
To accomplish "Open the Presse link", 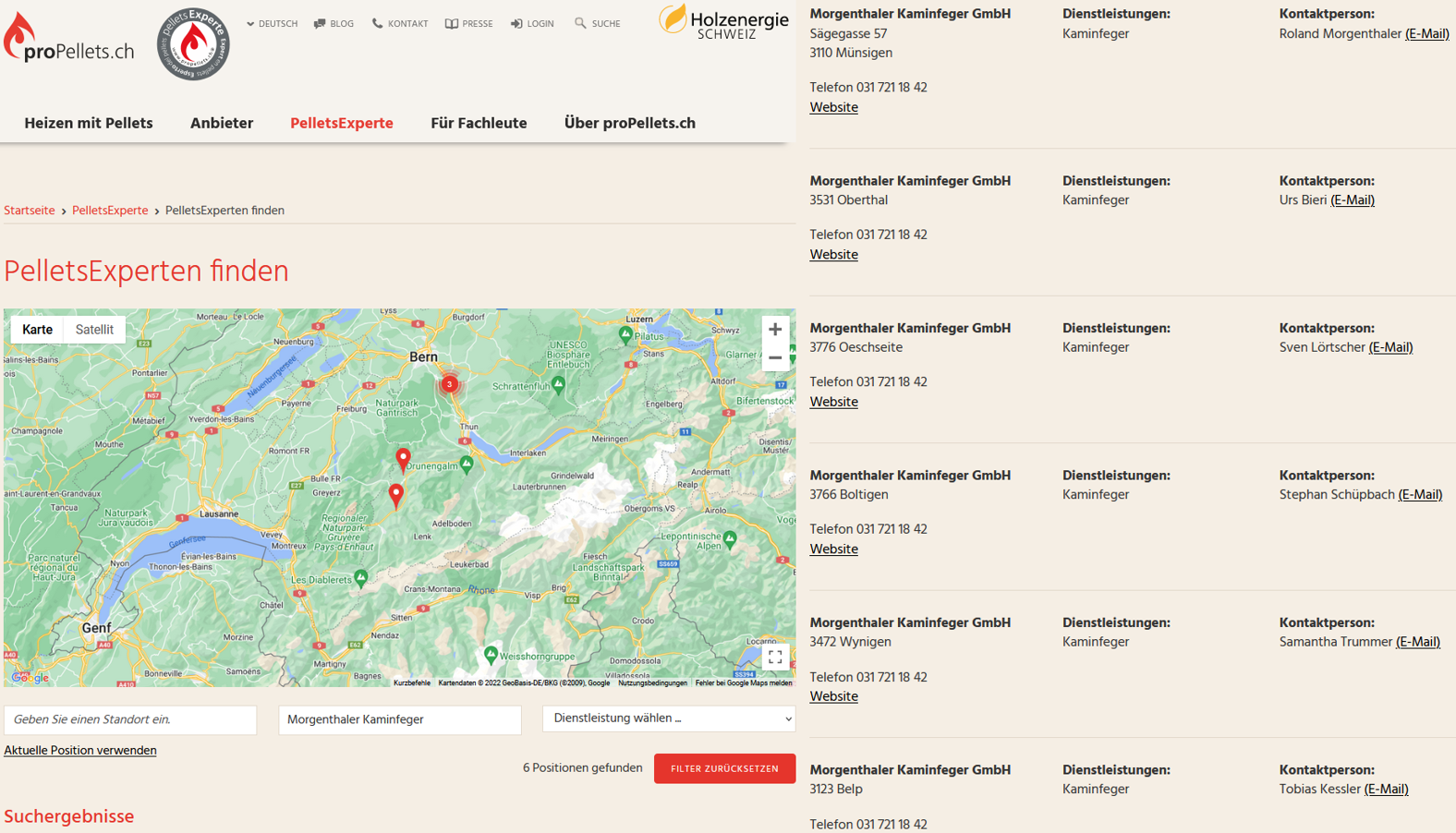I will click(x=469, y=24).
